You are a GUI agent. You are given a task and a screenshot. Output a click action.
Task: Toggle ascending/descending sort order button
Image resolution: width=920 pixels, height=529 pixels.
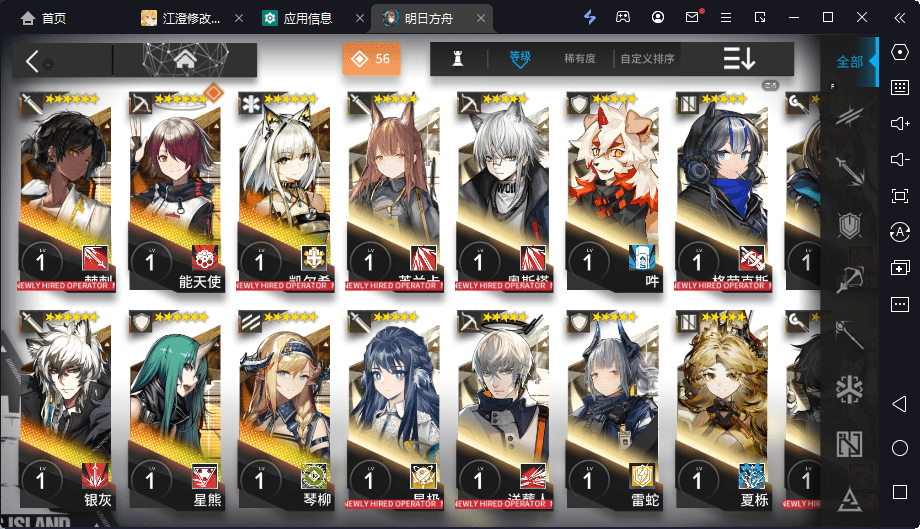pyautogui.click(x=739, y=59)
